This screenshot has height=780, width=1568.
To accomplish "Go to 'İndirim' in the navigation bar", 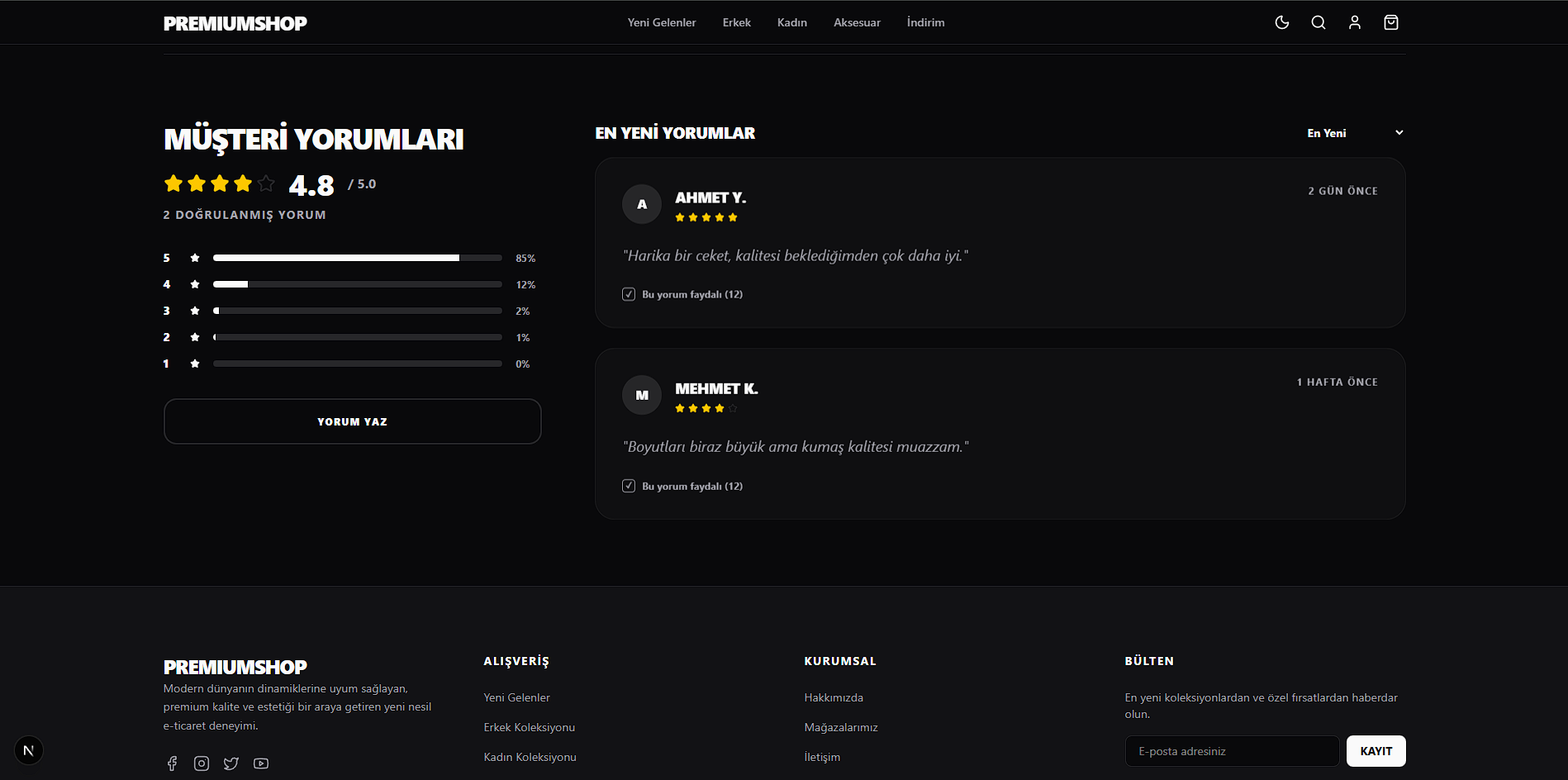I will coord(925,22).
